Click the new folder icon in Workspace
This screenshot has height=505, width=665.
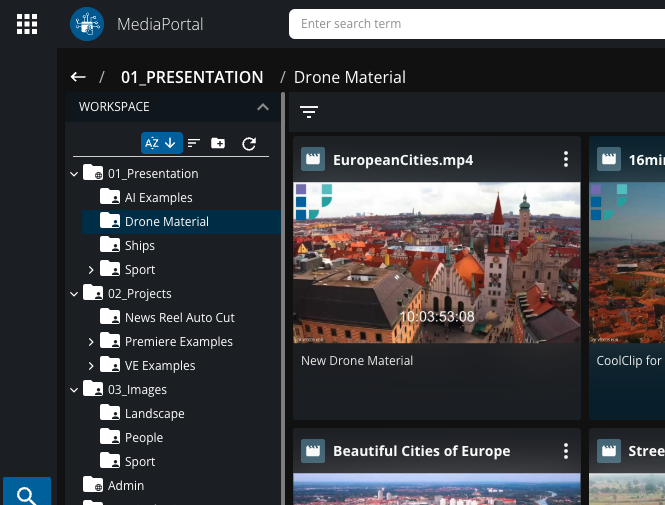click(x=218, y=143)
